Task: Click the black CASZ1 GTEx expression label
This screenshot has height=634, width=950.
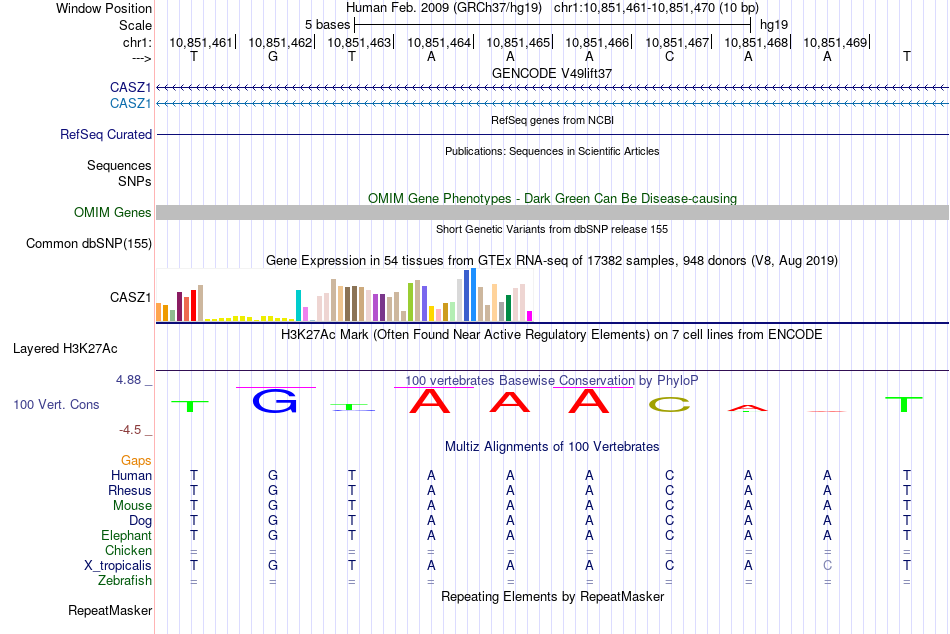Action: click(130, 297)
